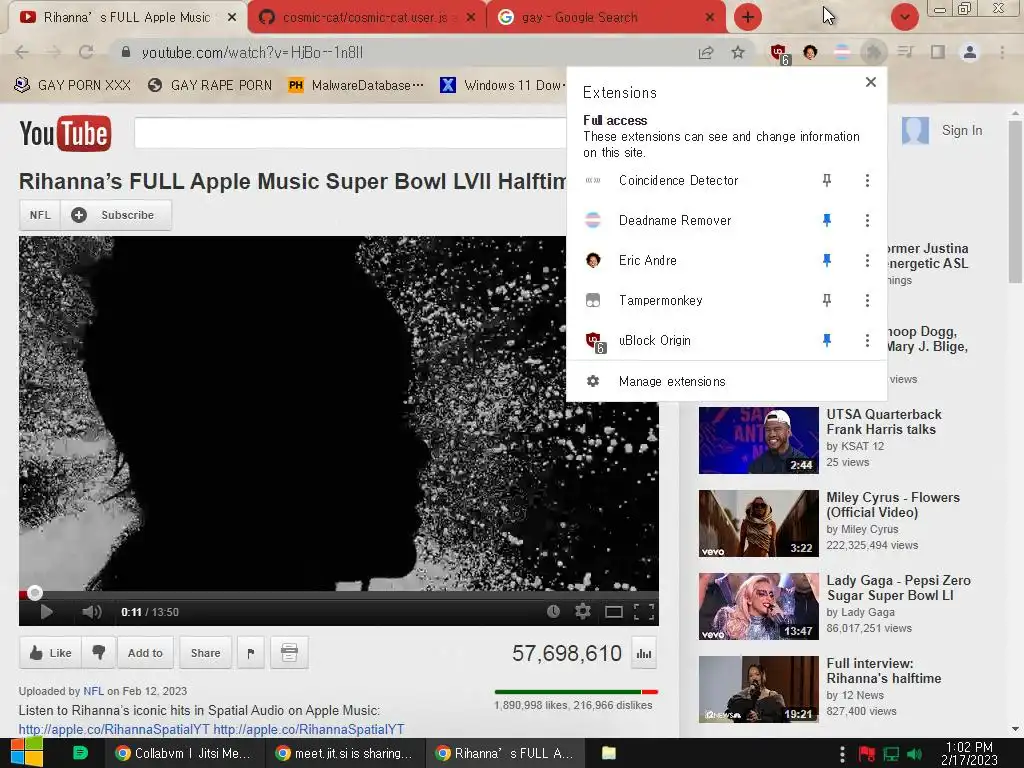Show video statistics chart icon
The image size is (1024, 768).
[x=644, y=654]
